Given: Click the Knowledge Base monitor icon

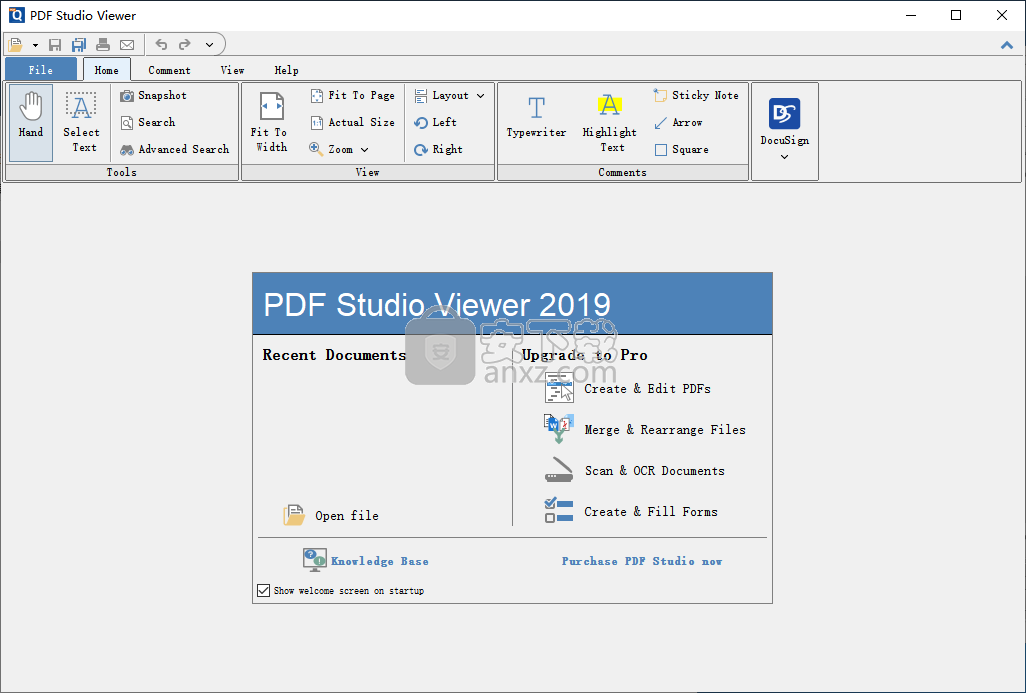Looking at the screenshot, I should pyautogui.click(x=315, y=560).
